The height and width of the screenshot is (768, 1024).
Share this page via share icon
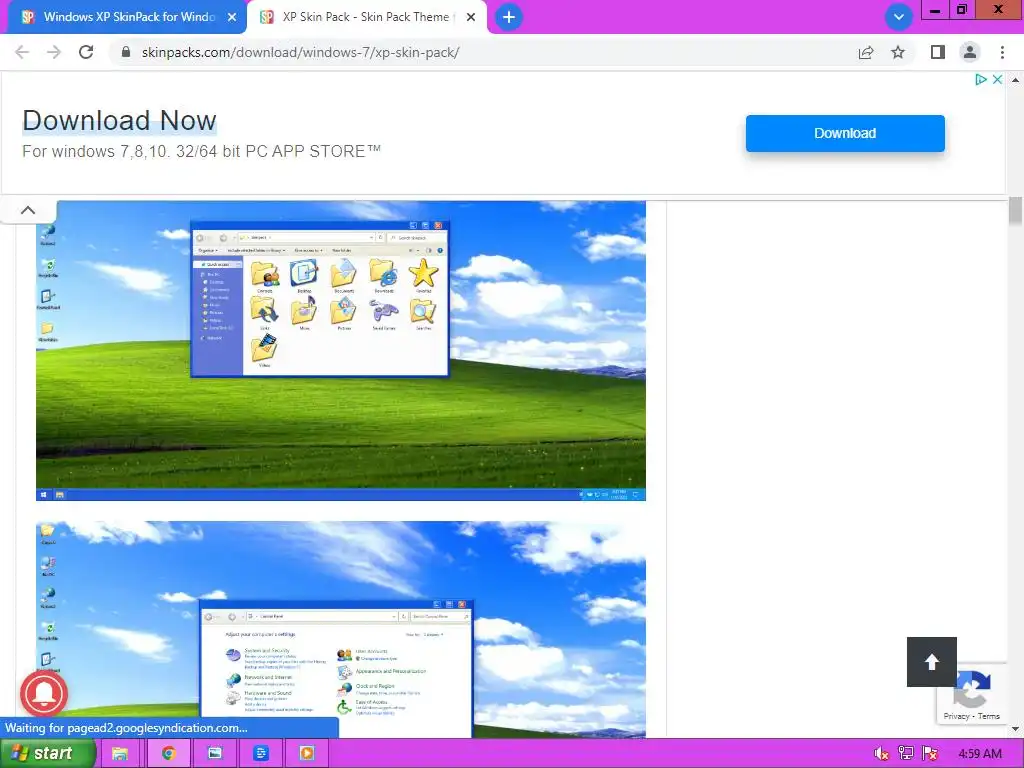click(x=866, y=52)
